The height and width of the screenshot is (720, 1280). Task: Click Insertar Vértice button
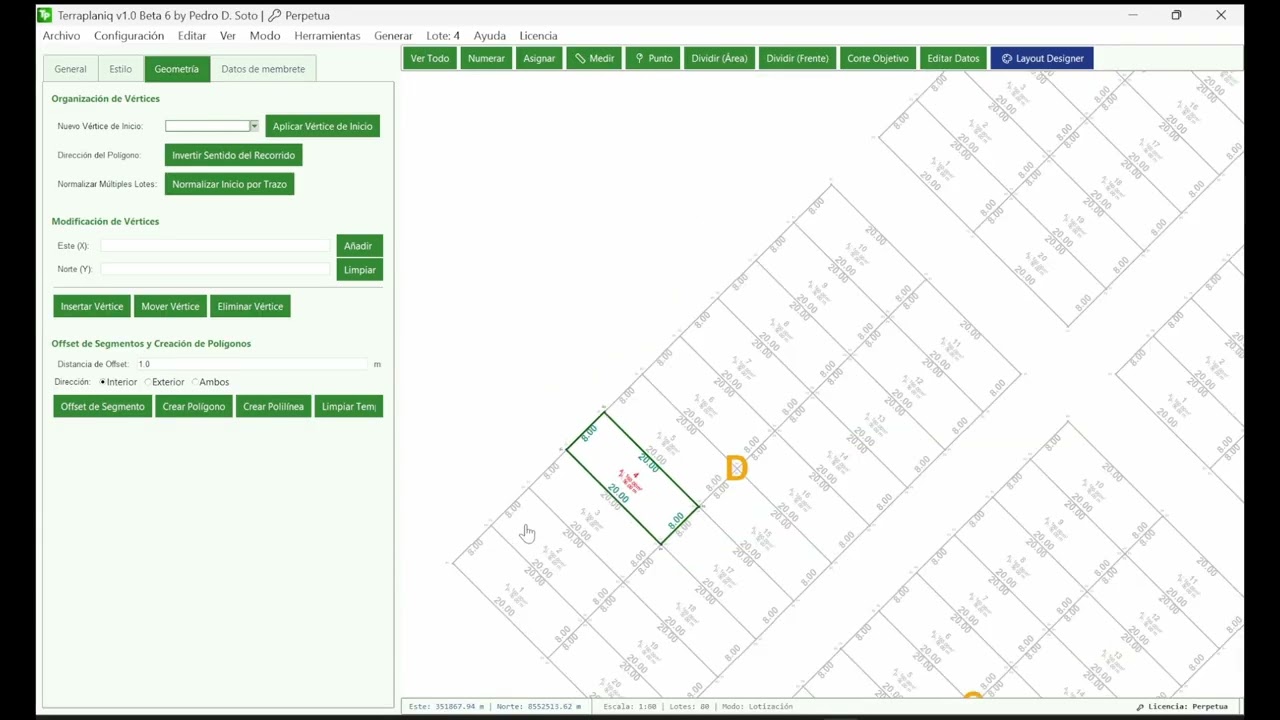(x=92, y=306)
